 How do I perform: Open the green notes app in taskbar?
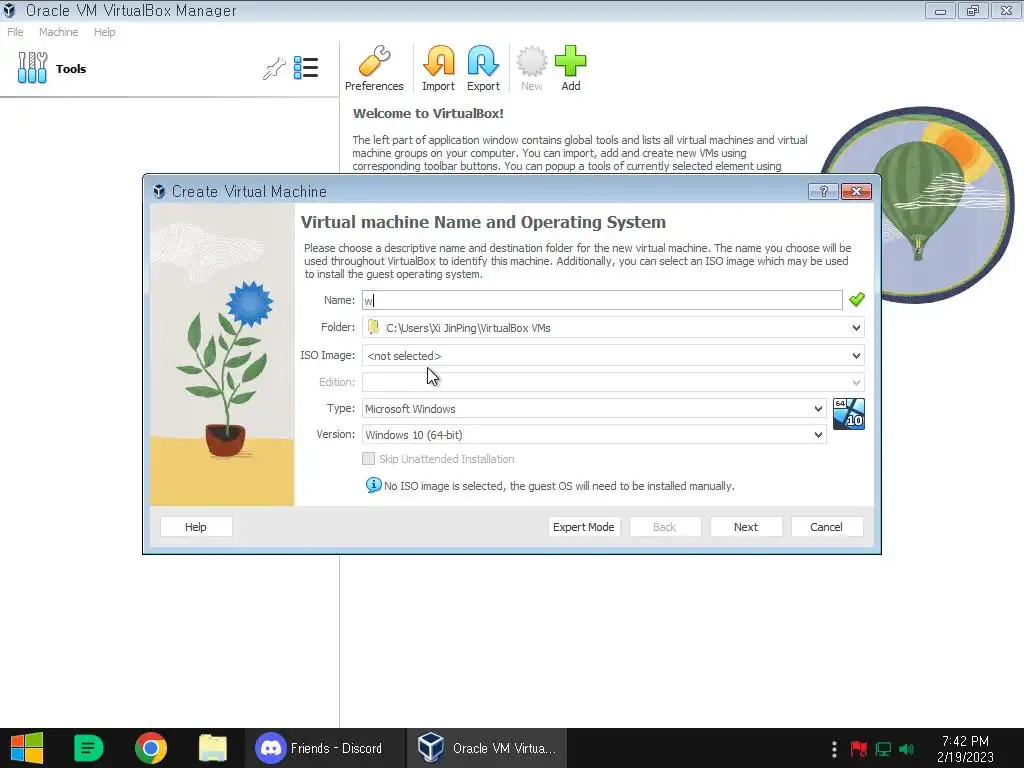[89, 748]
